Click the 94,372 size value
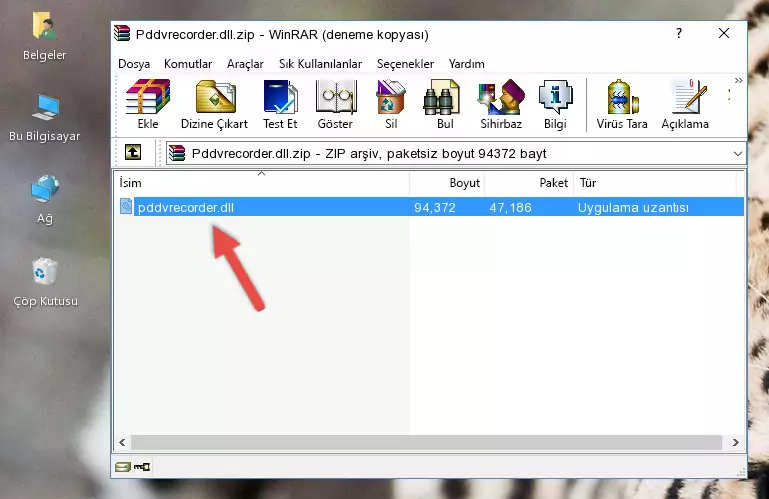Viewport: 769px width, 499px height. pyautogui.click(x=435, y=208)
